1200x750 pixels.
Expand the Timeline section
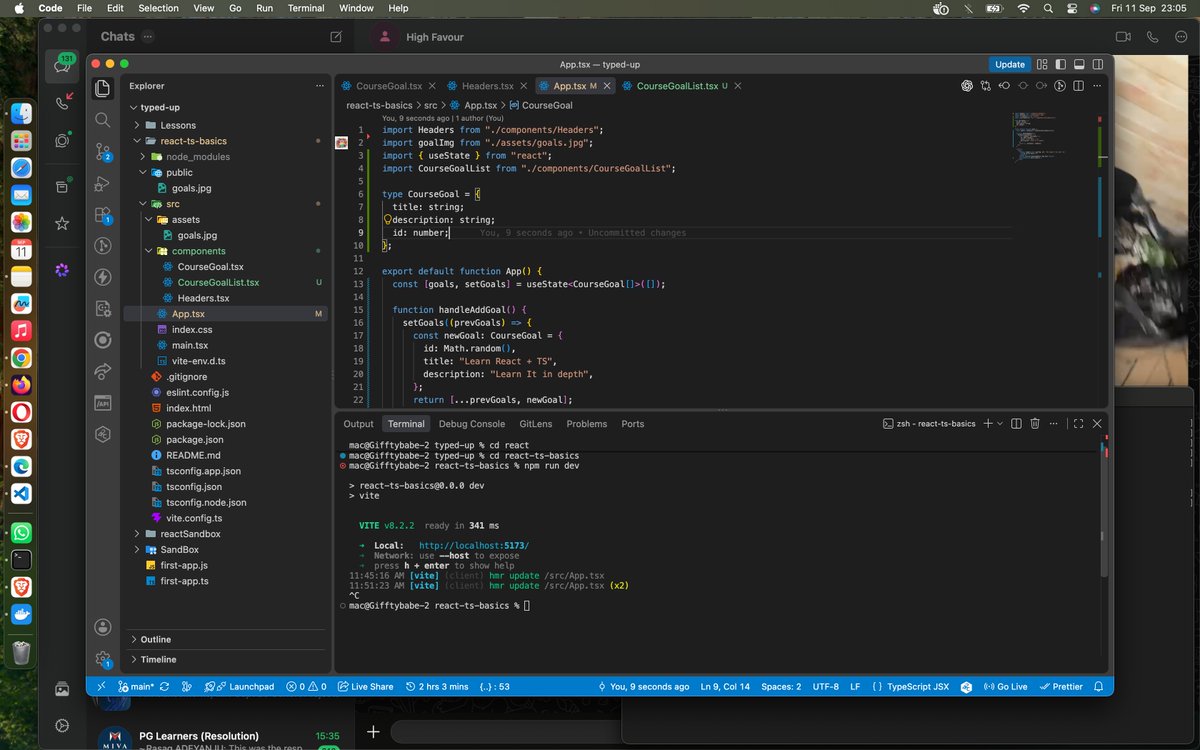(225, 659)
